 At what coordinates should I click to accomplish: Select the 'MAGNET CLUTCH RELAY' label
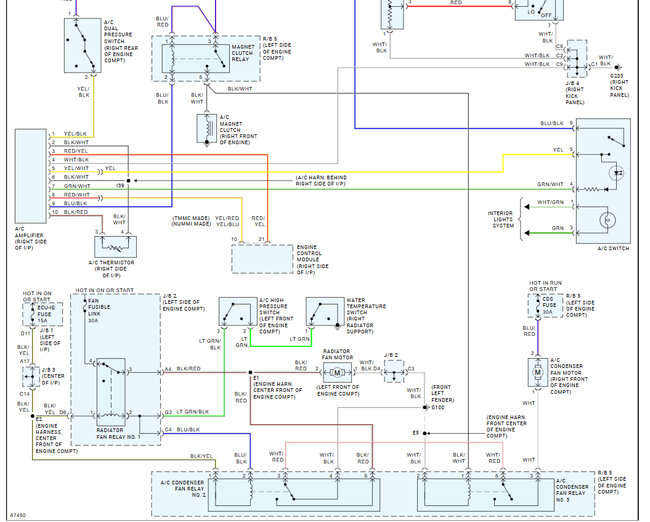click(243, 53)
